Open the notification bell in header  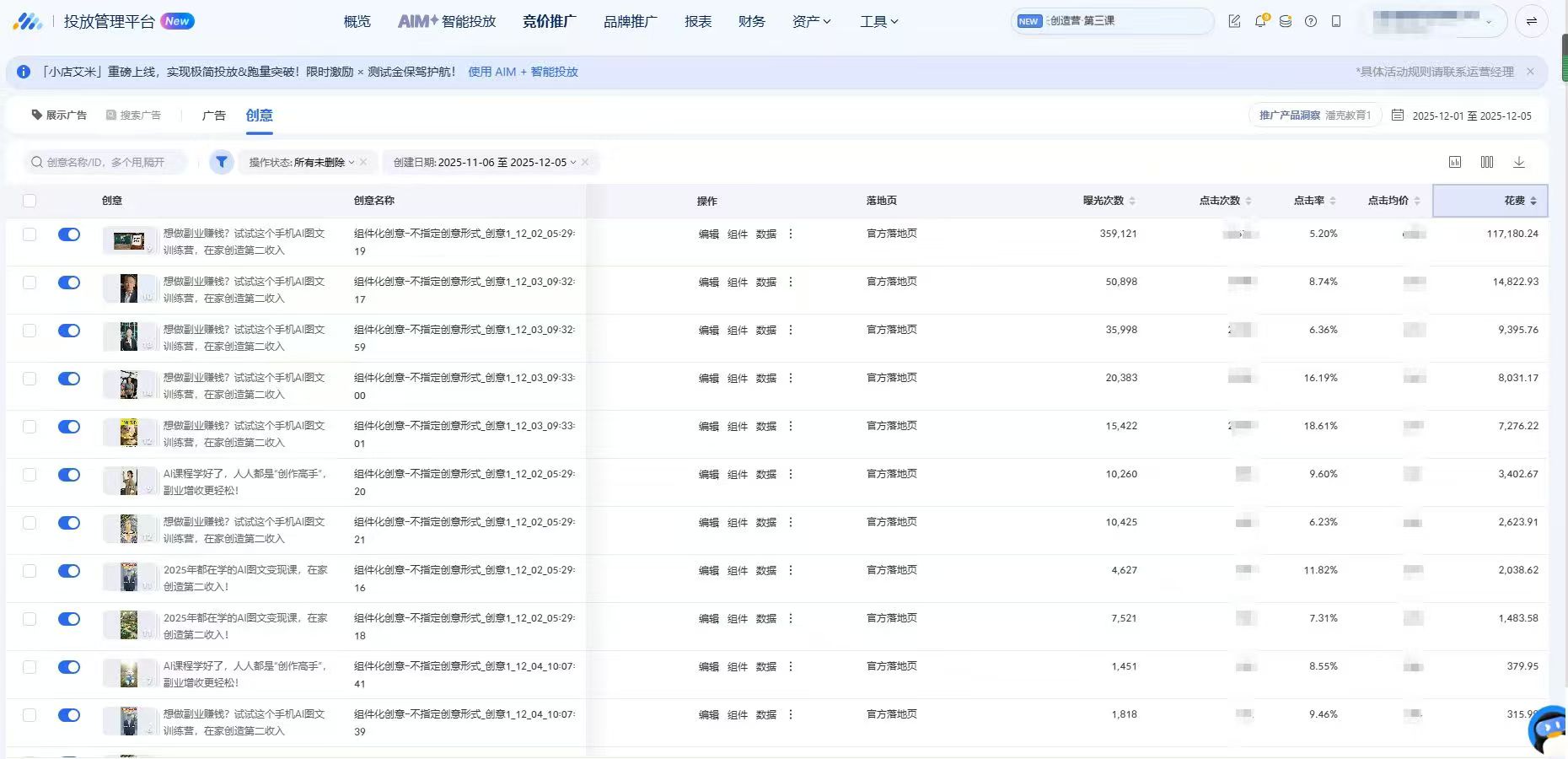(x=1260, y=21)
